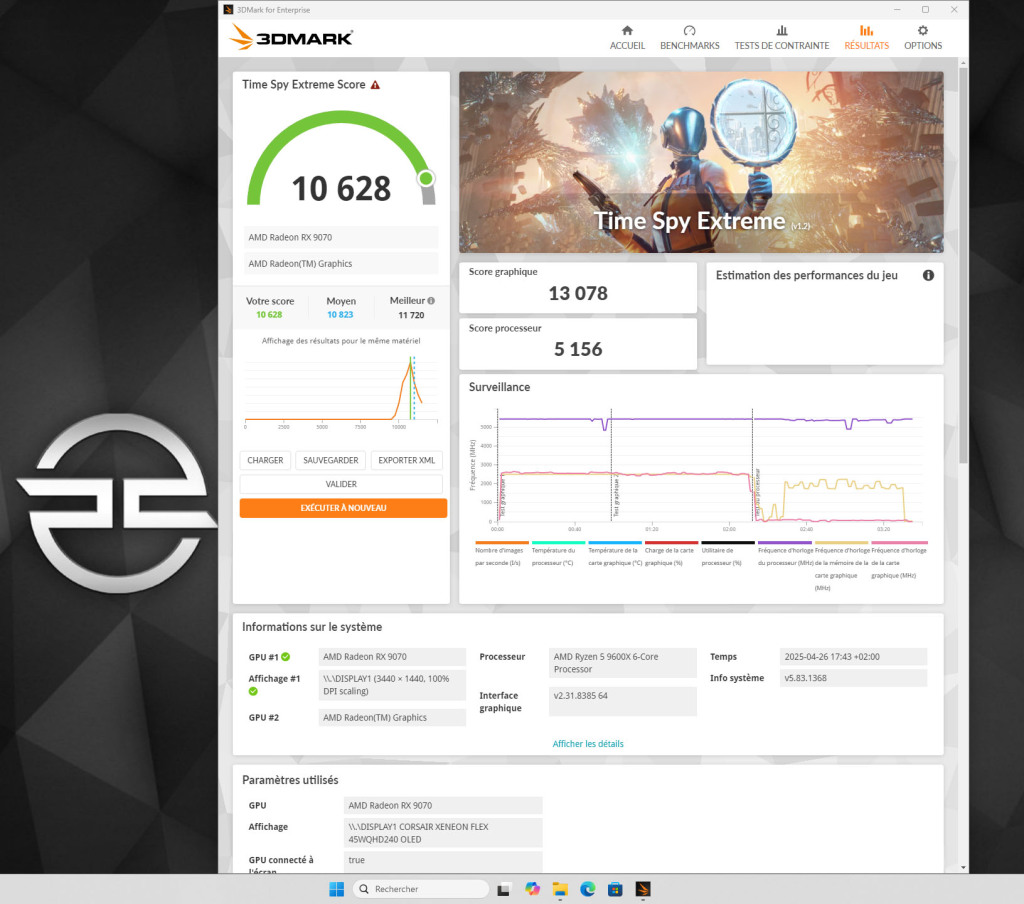Click EXÉCUTER À NOUVEAU orange button

(x=344, y=508)
